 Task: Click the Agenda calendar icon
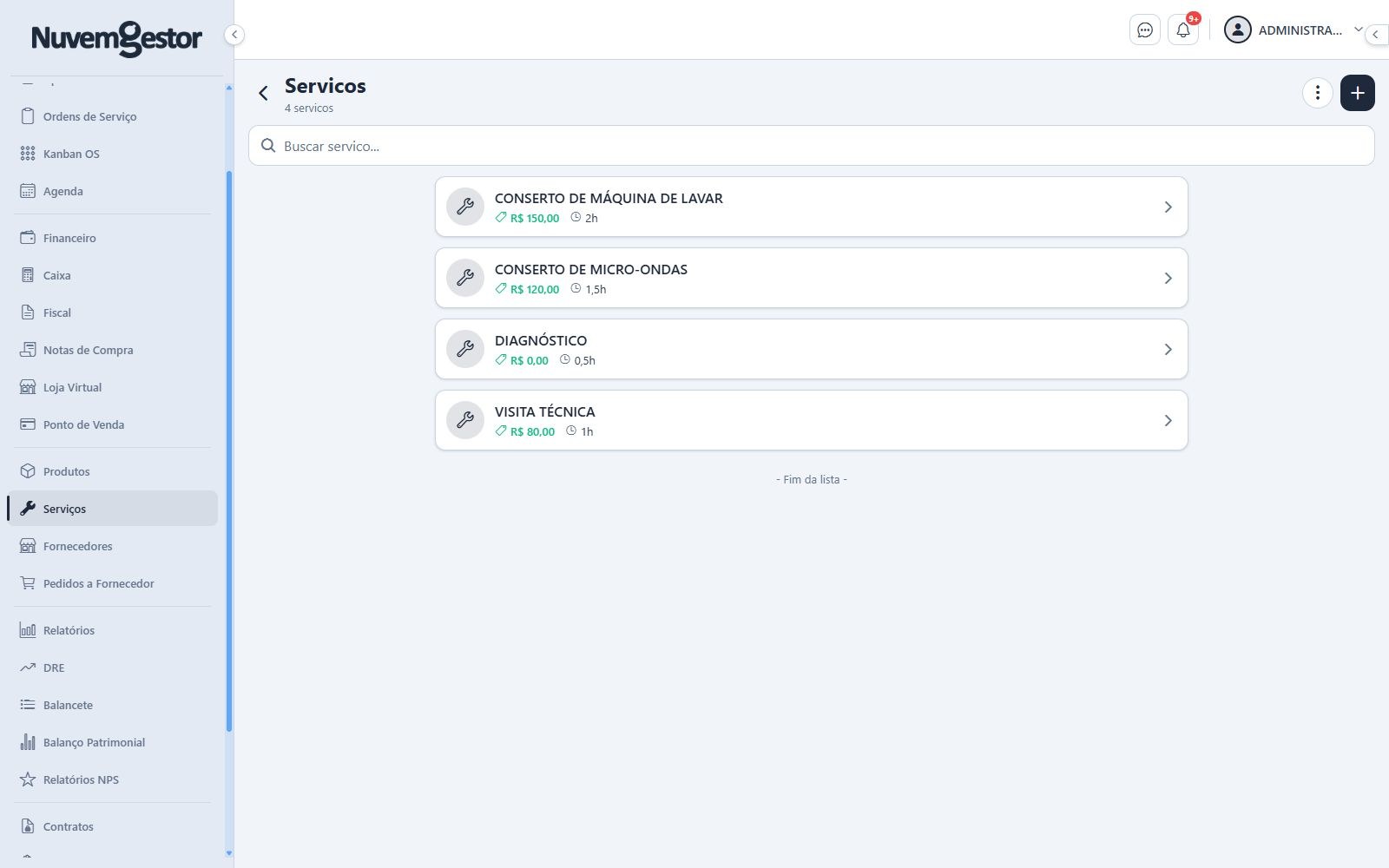[x=28, y=191]
